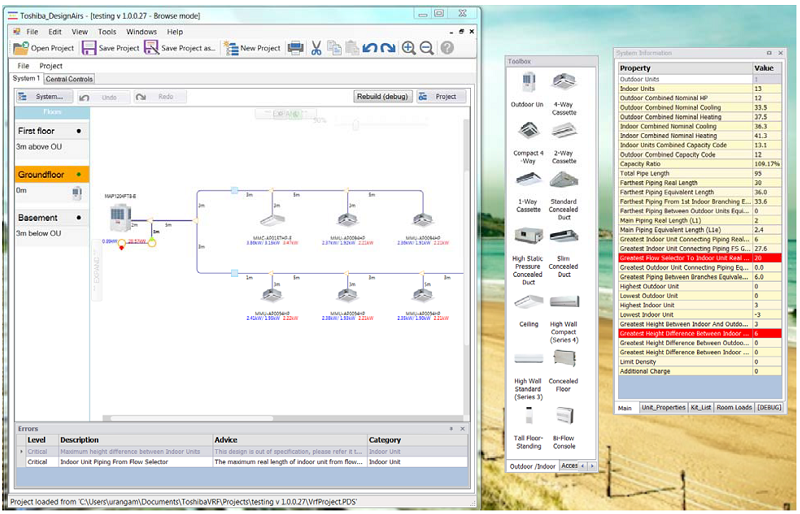
Task: Click the Project button in canvas toolbar
Action: tap(441, 96)
